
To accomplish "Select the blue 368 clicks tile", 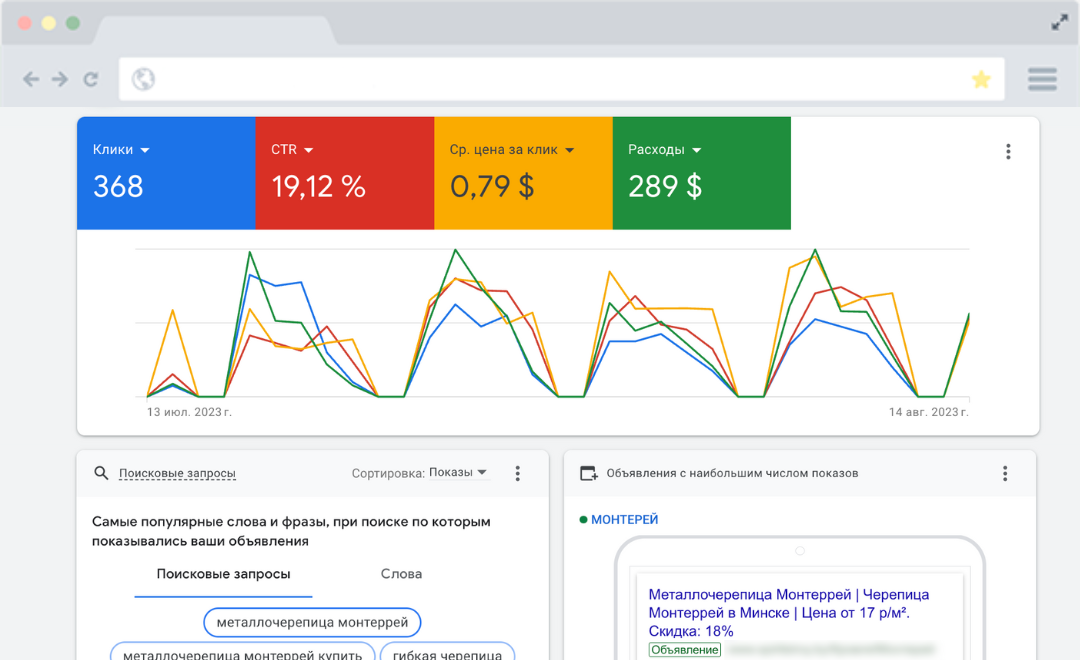I will [166, 173].
